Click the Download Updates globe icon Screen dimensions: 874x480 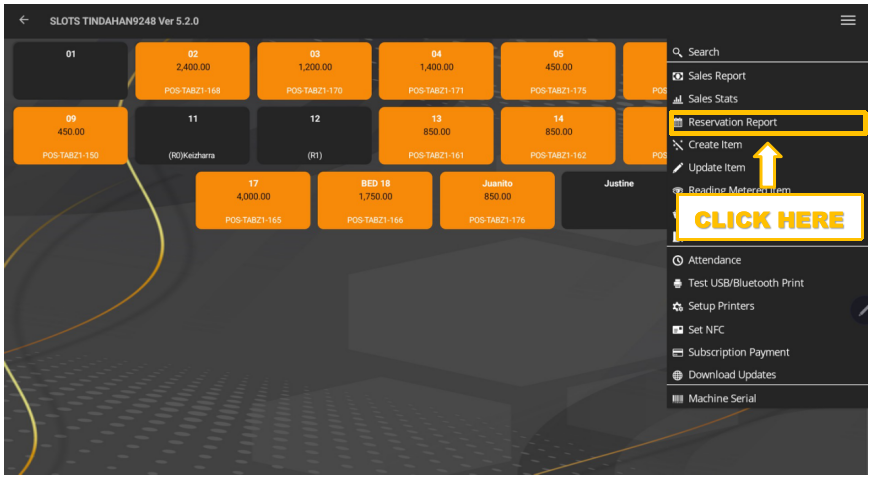tap(677, 375)
